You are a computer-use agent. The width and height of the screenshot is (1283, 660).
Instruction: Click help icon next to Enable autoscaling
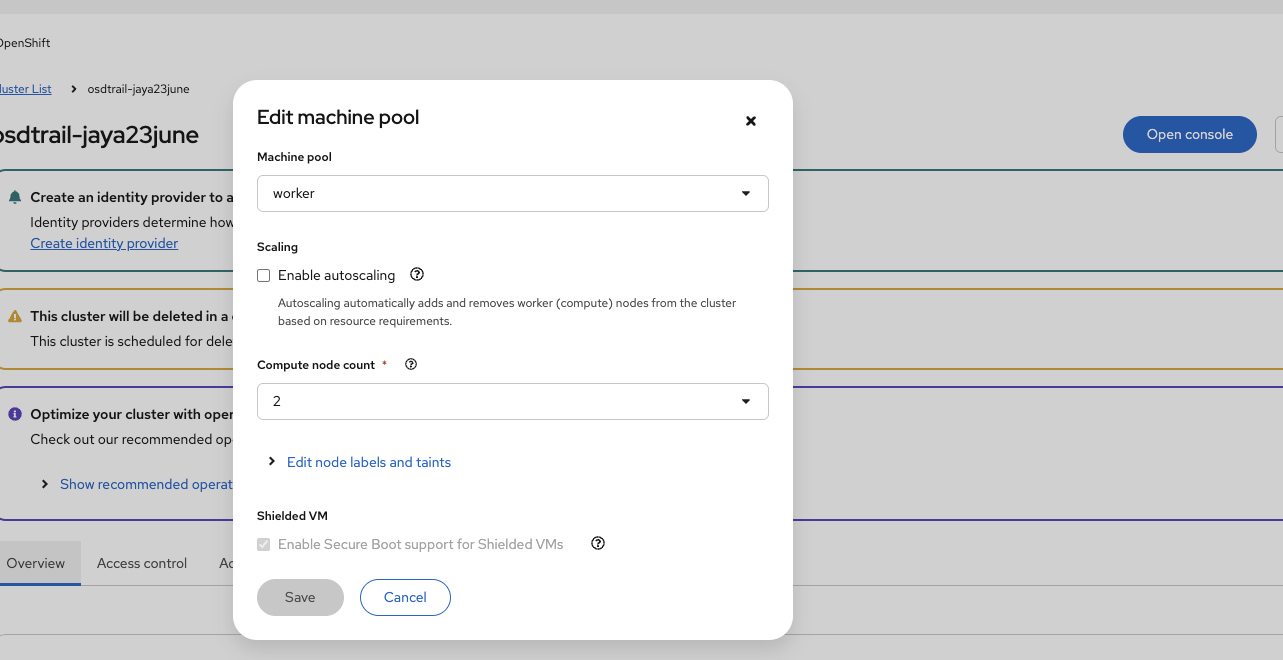(418, 275)
